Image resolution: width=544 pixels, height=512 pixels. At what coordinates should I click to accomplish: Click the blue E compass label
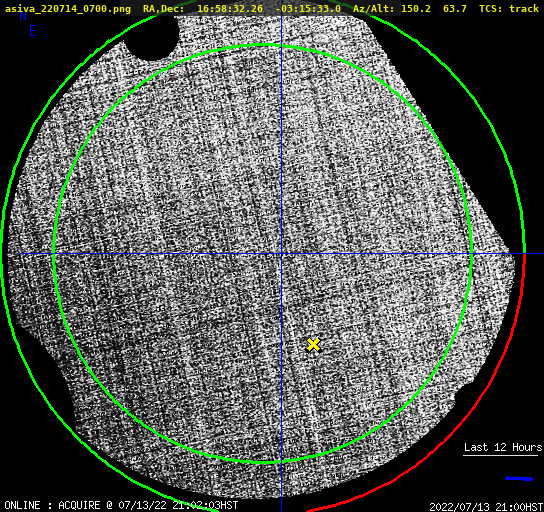(33, 31)
